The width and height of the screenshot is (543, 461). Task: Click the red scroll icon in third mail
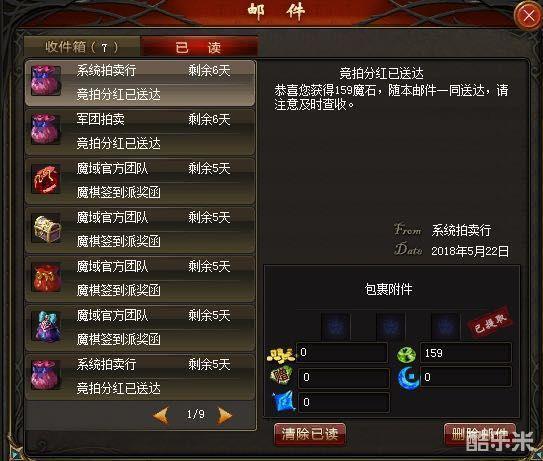click(45, 178)
